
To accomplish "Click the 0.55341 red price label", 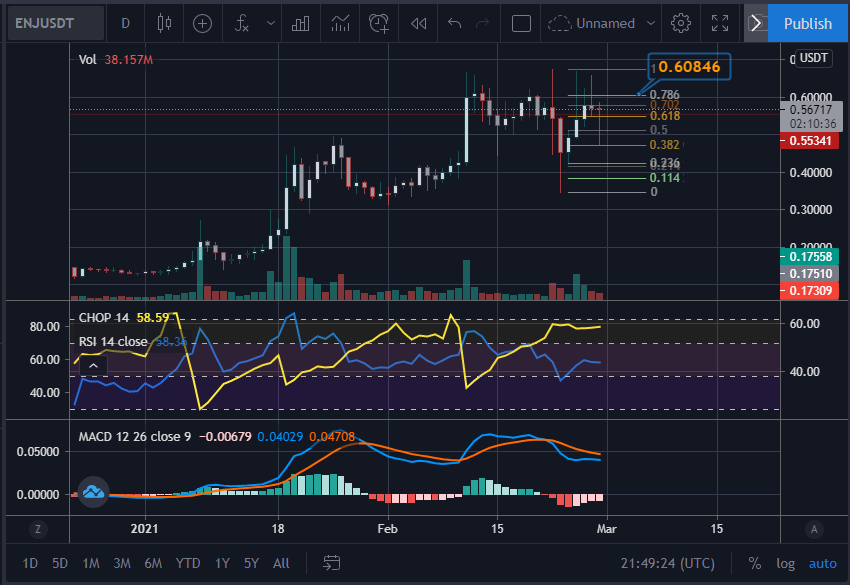I will tap(809, 141).
